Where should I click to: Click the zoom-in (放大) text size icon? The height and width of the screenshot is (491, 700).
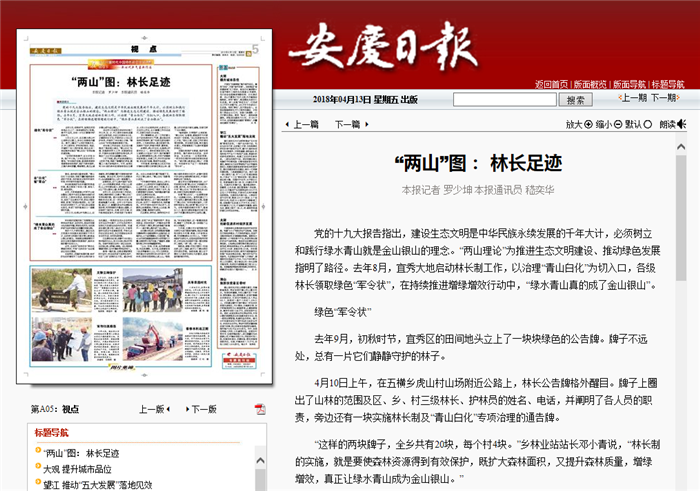(587, 125)
